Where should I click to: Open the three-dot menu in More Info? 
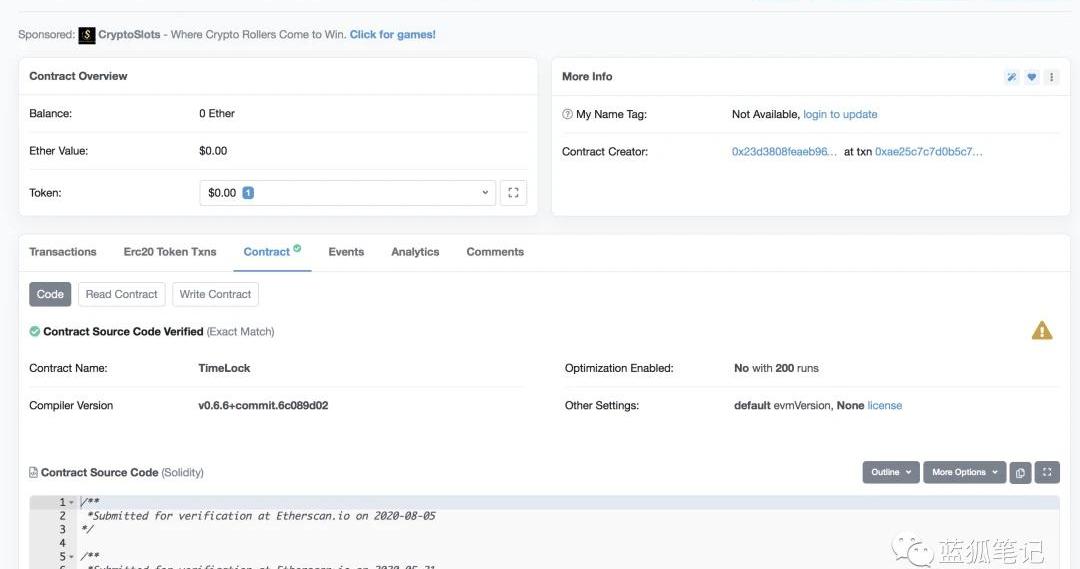click(x=1051, y=77)
